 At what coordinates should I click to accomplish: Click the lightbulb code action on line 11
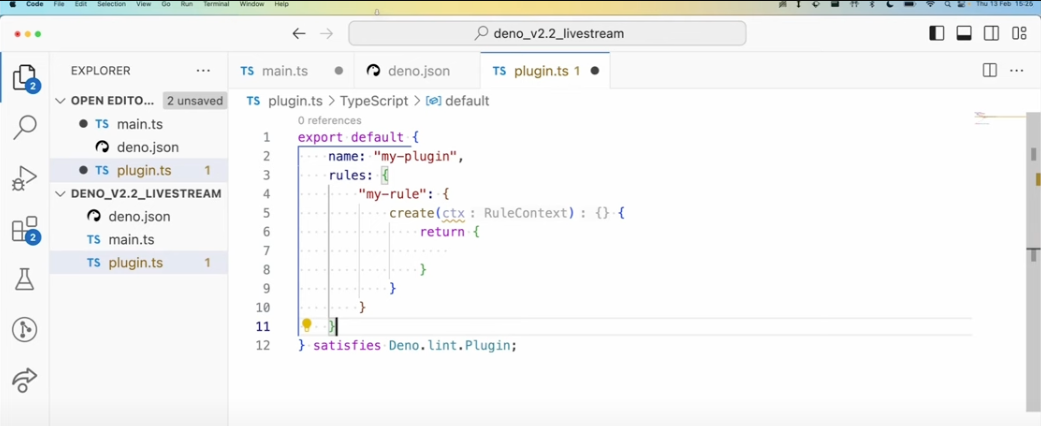[x=307, y=325]
